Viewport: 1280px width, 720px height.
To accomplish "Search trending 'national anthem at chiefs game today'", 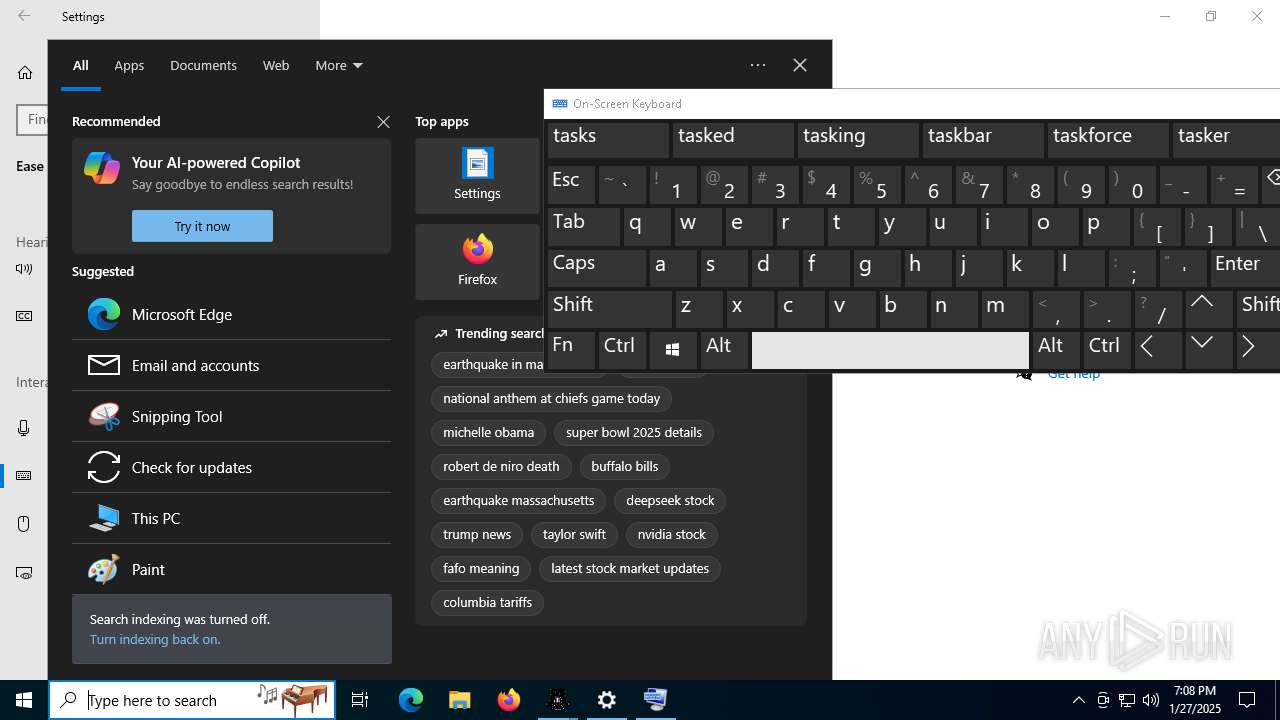I will click(551, 398).
